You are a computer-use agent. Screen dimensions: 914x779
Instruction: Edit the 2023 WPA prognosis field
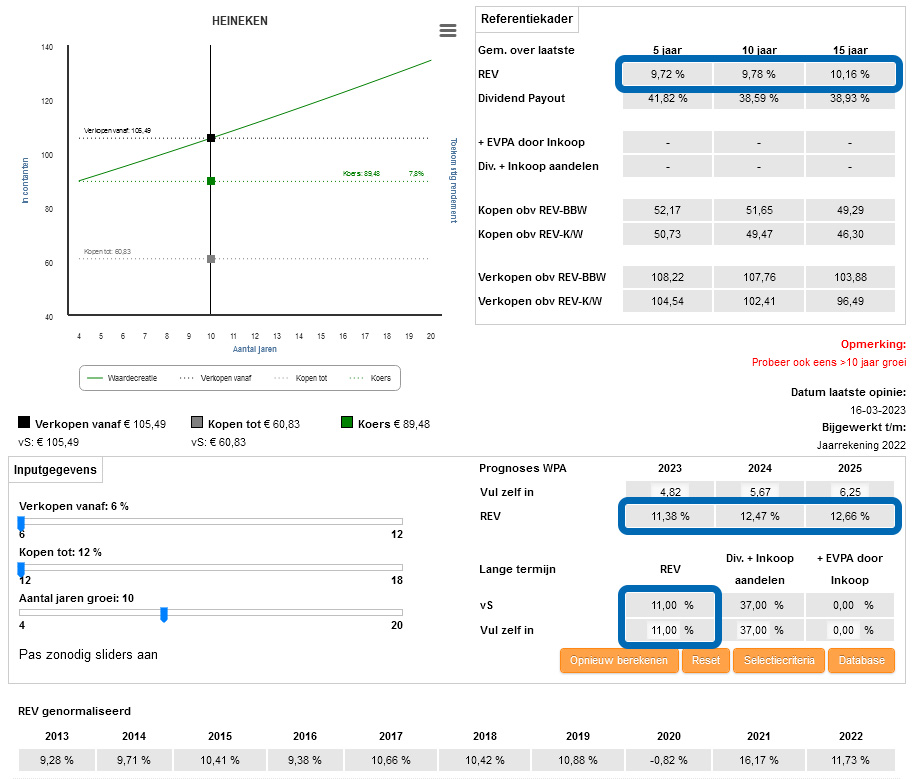(670, 492)
